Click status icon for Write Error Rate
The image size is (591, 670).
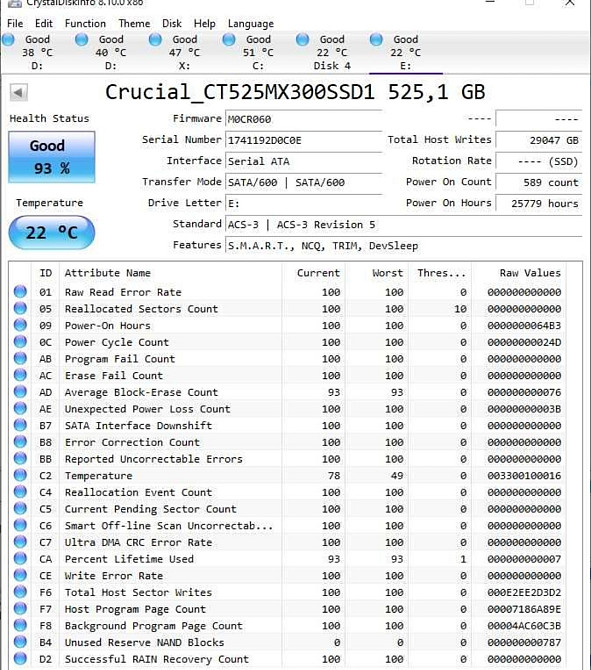point(20,575)
